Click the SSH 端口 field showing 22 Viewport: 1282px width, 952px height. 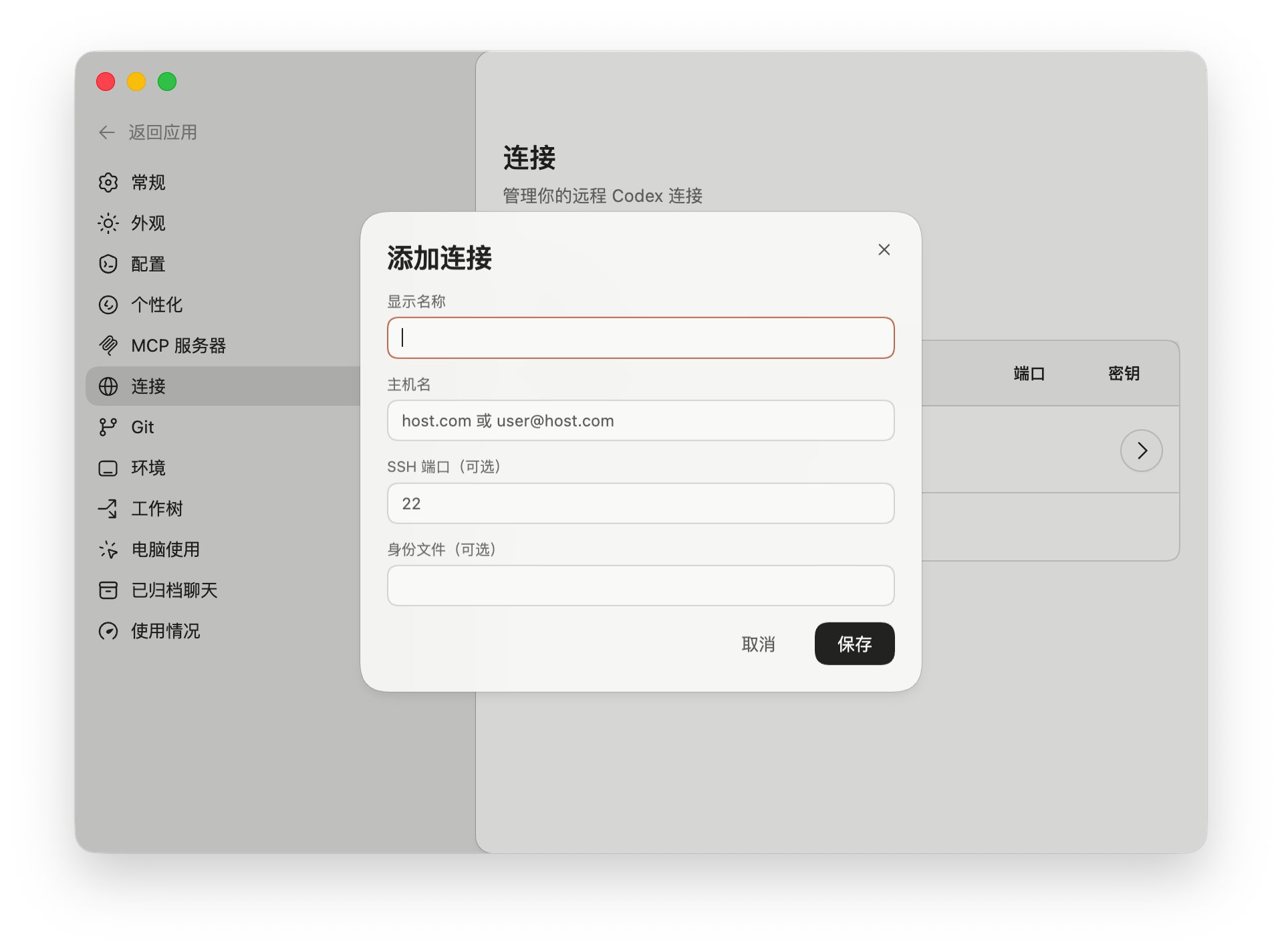click(640, 503)
